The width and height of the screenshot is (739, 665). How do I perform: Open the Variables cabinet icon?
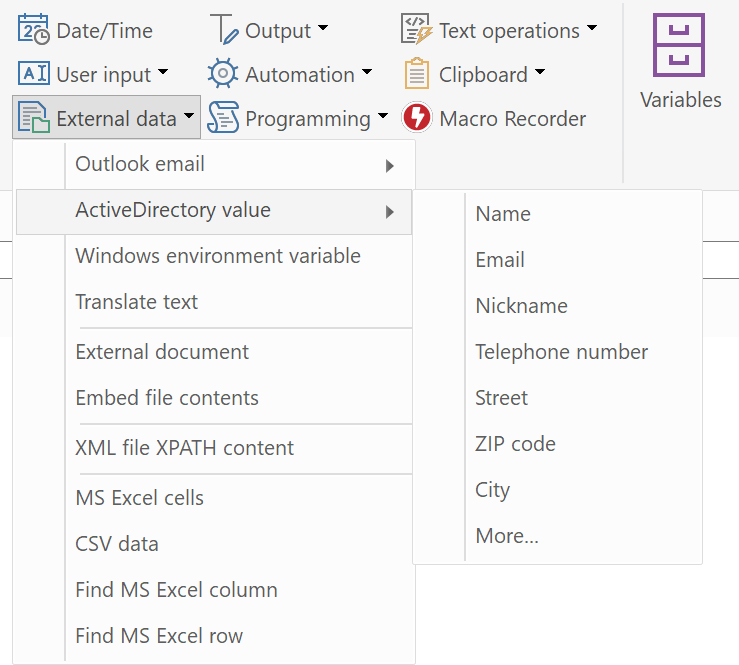679,45
